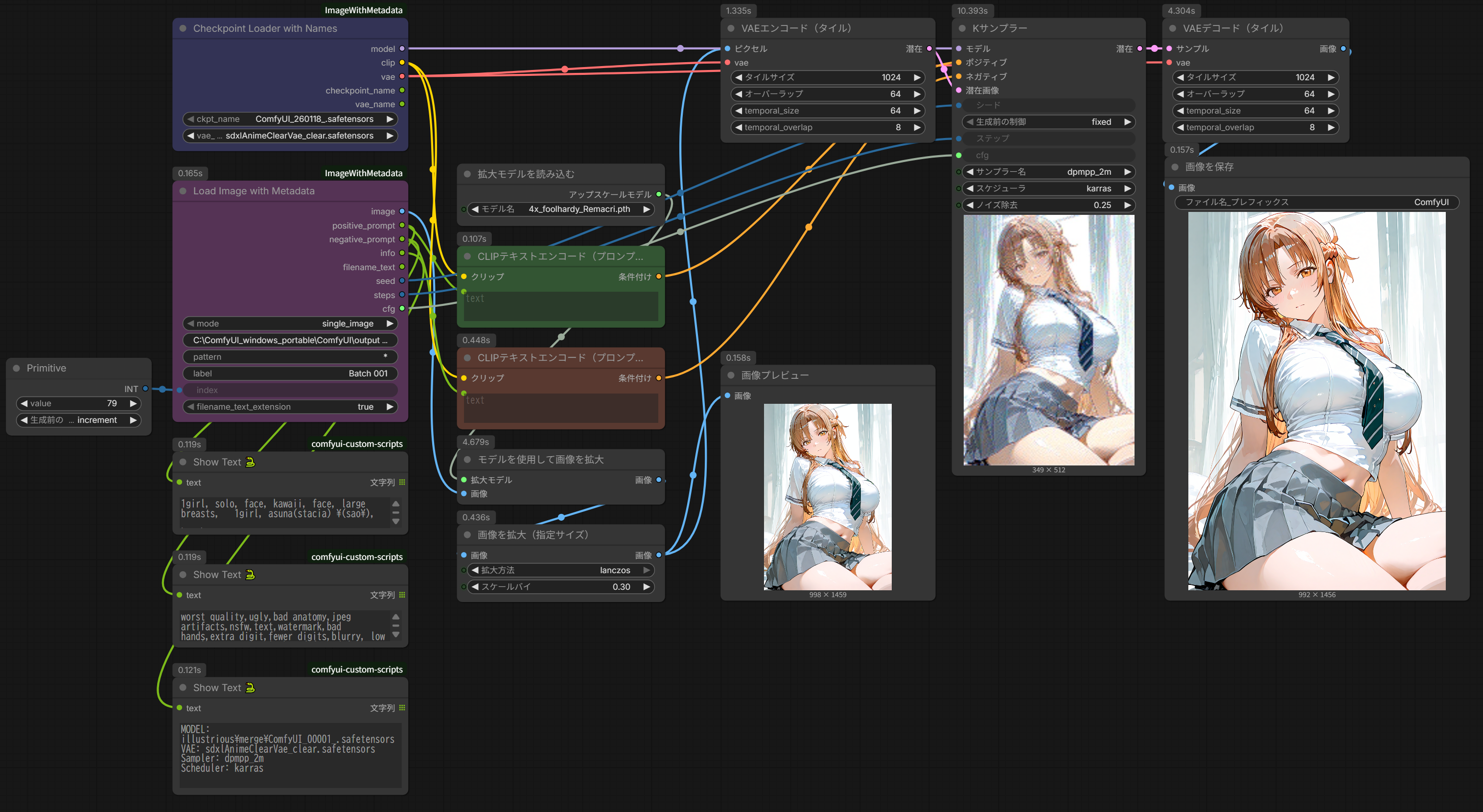This screenshot has width=1483, height=812.
Task: Click the ImageWithMetadata badge above Load Image node
Action: (x=363, y=173)
